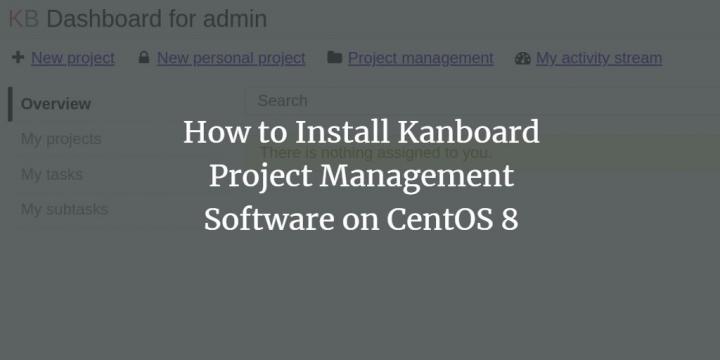Click the 'How to Install Kanboard' headline line

pos(361,132)
